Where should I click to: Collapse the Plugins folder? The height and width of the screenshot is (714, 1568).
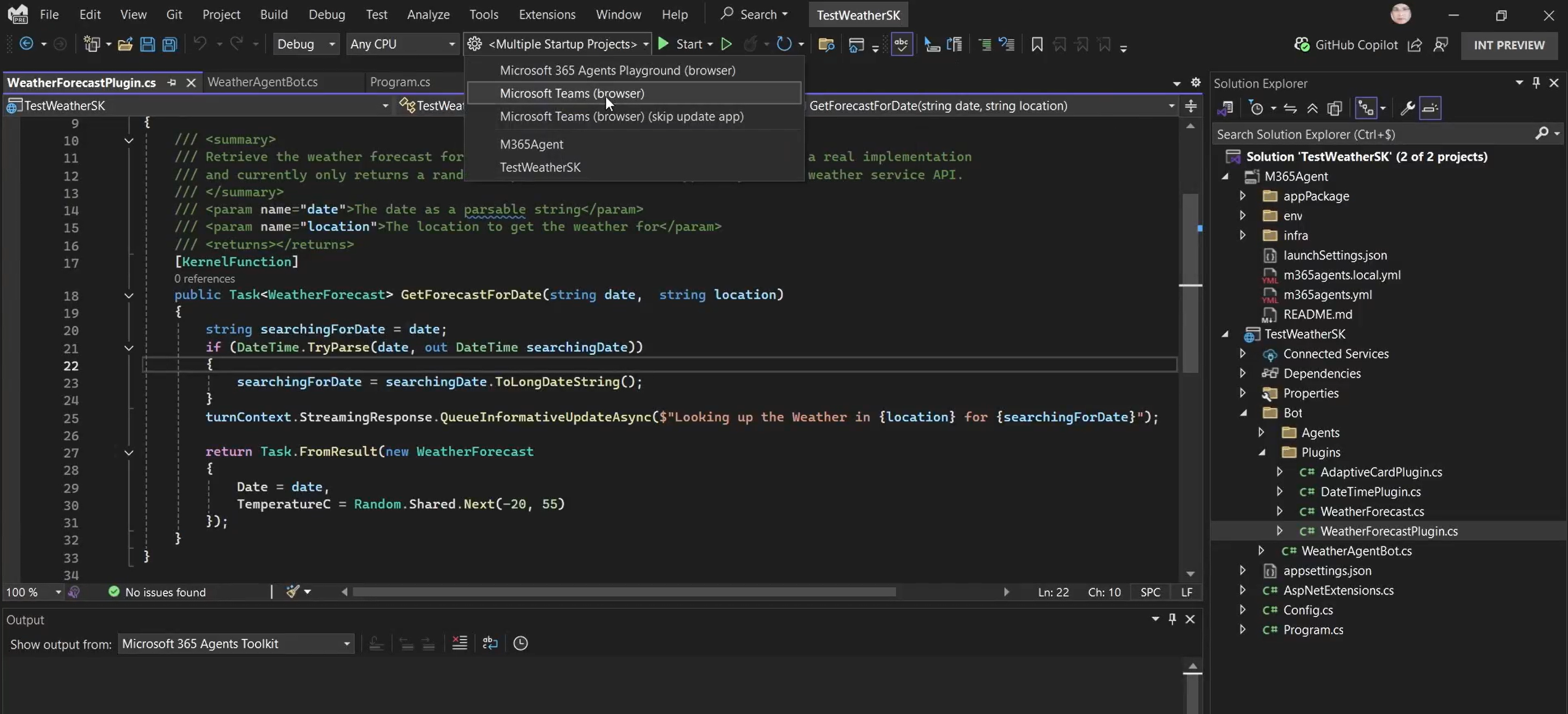point(1262,452)
